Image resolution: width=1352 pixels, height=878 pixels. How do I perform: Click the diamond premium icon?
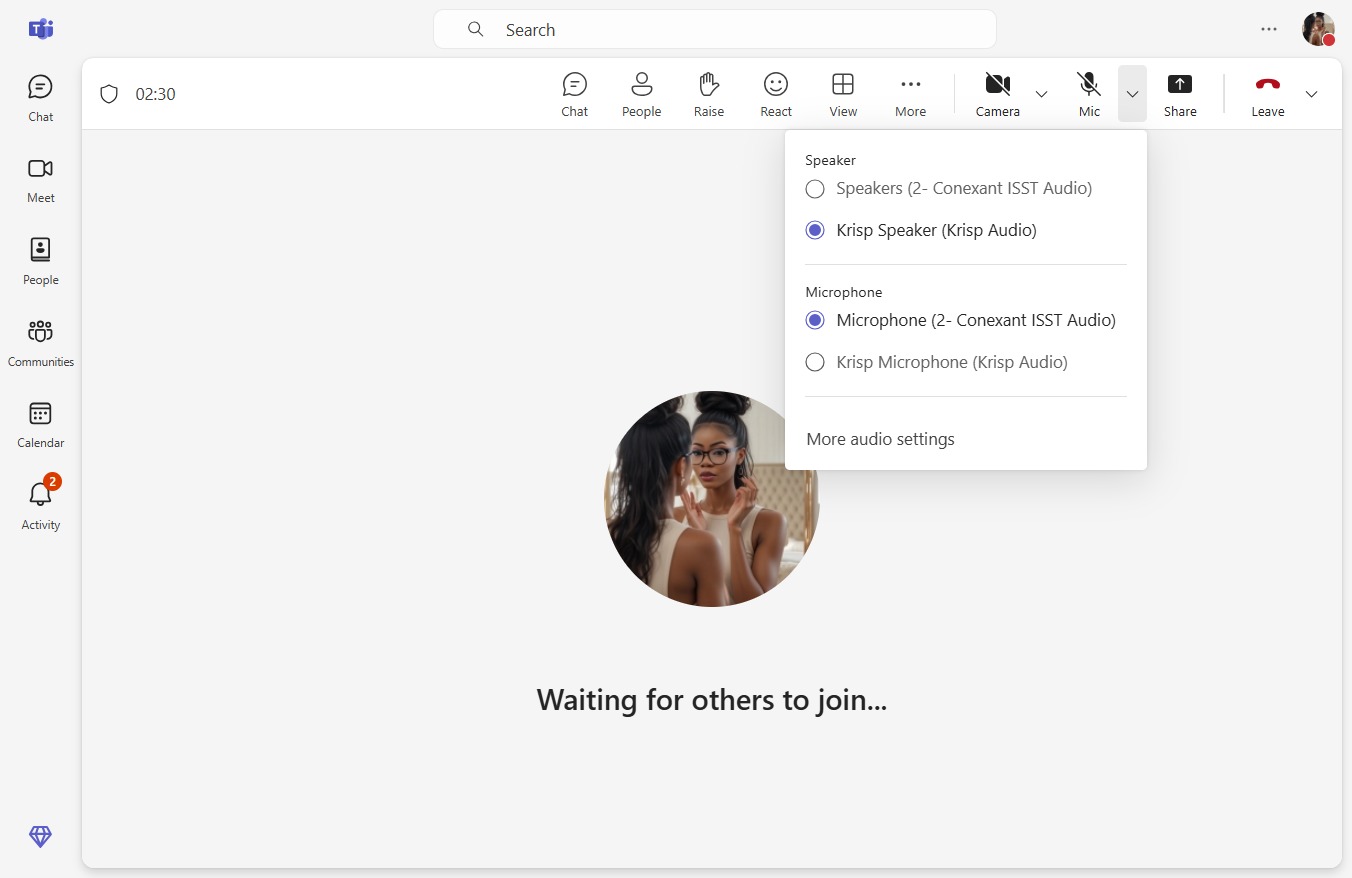tap(40, 837)
